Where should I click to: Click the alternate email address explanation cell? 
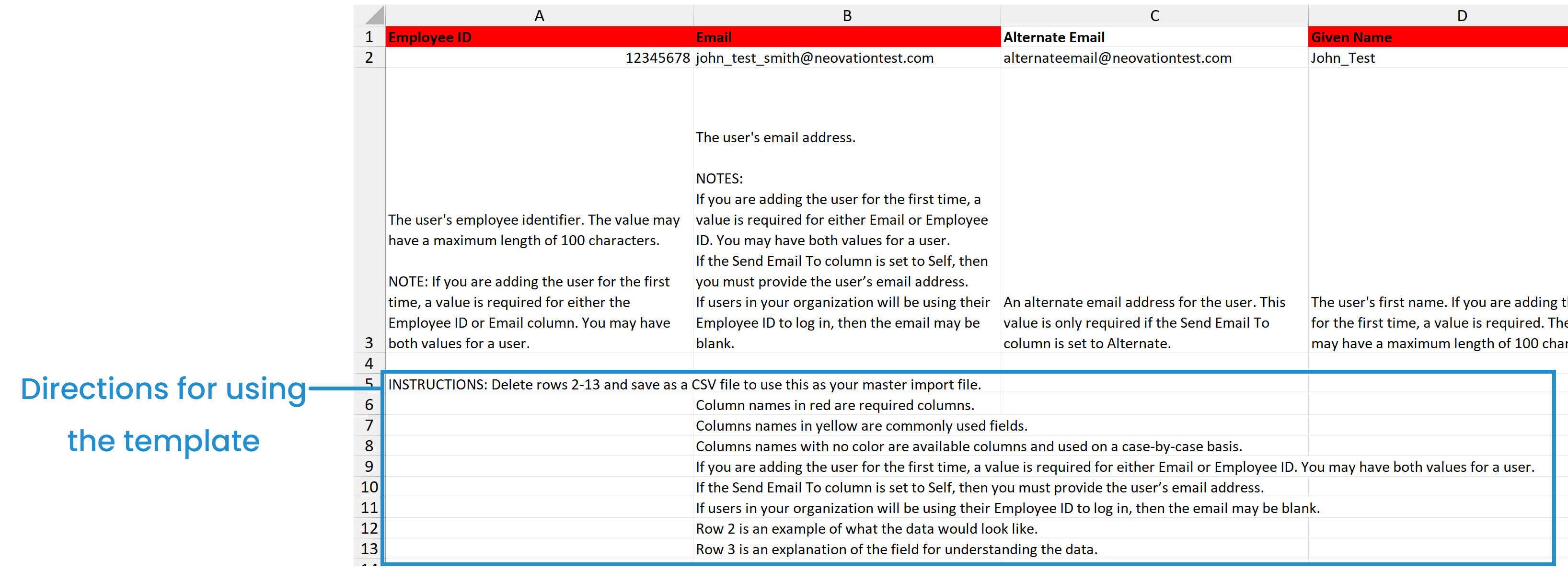1154,210
